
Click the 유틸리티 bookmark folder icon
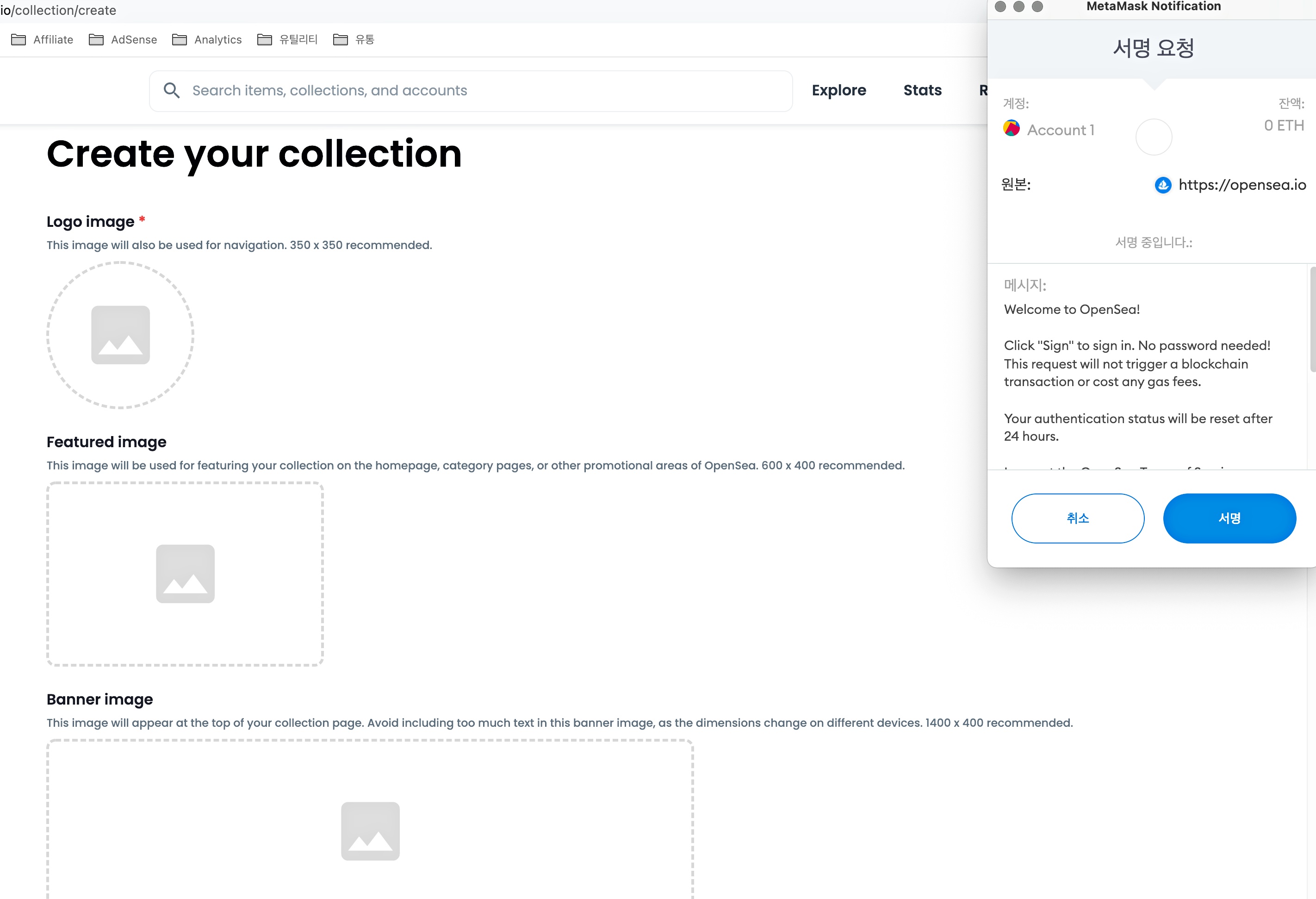coord(264,40)
